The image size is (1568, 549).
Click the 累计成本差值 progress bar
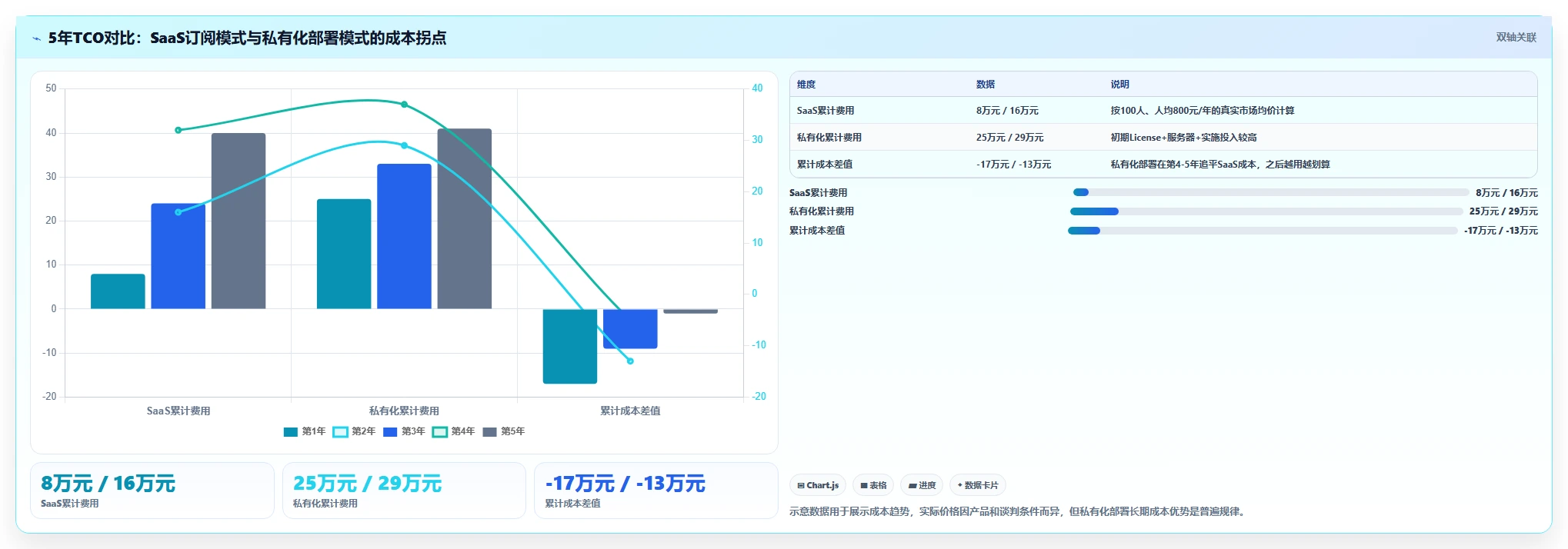1263,231
